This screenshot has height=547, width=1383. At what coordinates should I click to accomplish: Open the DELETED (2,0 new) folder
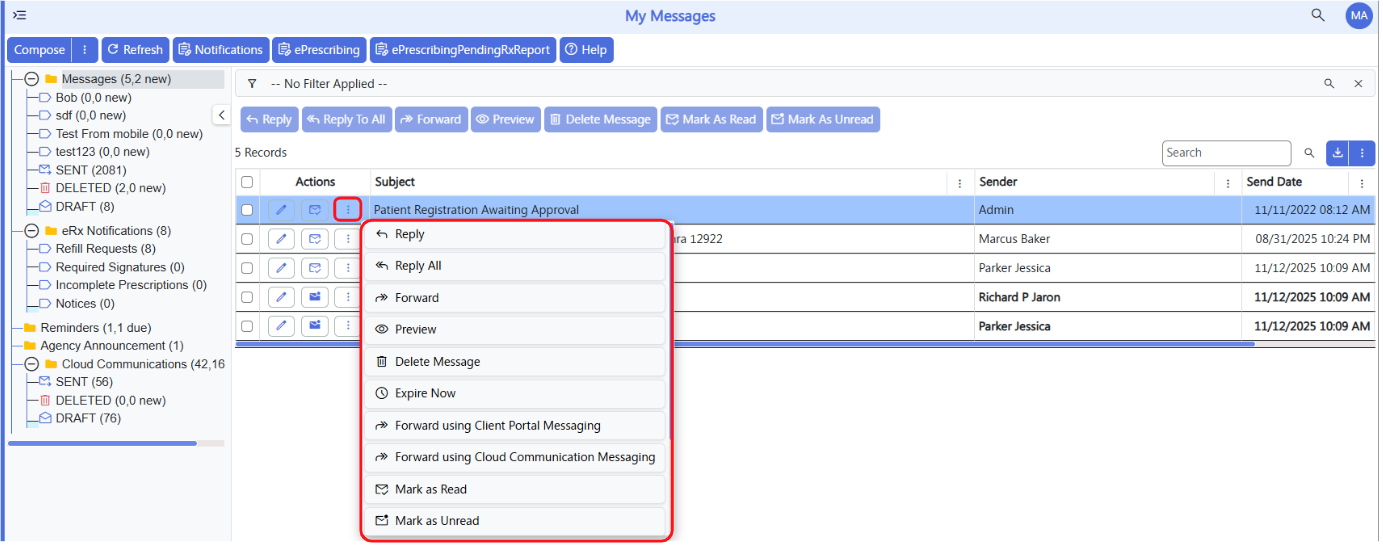click(110, 188)
